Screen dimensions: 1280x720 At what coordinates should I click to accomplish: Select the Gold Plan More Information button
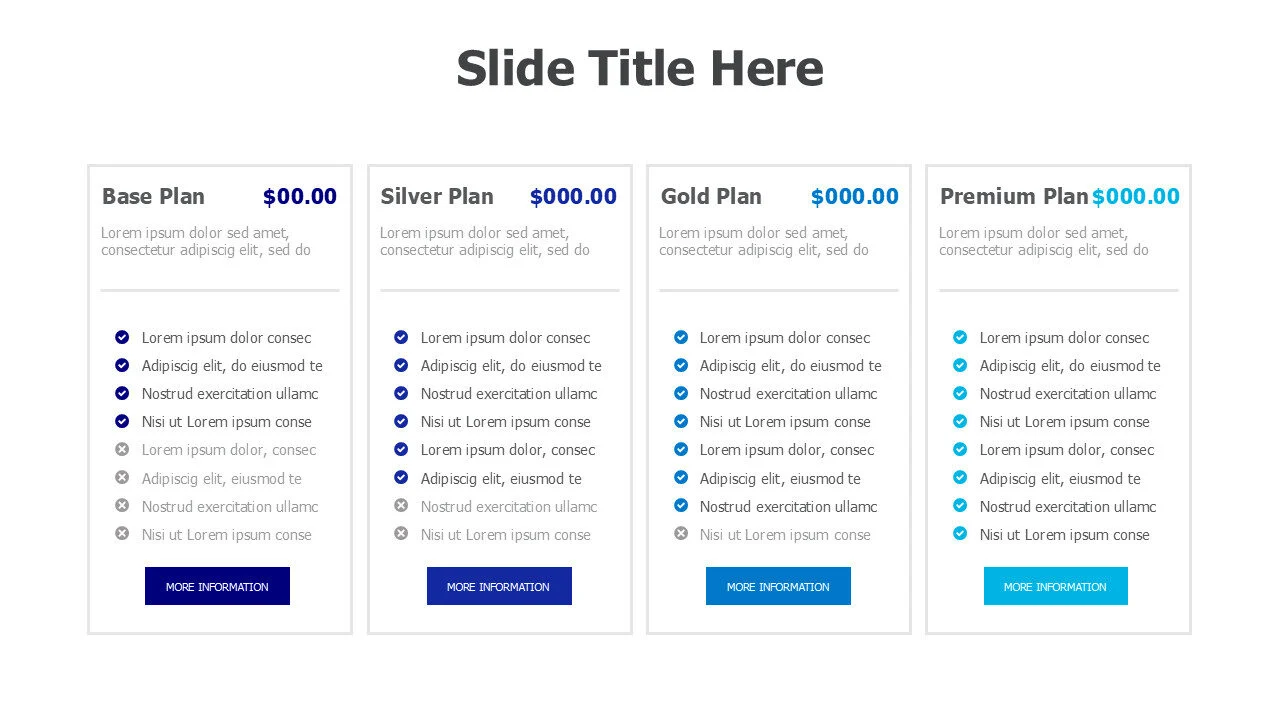click(778, 586)
